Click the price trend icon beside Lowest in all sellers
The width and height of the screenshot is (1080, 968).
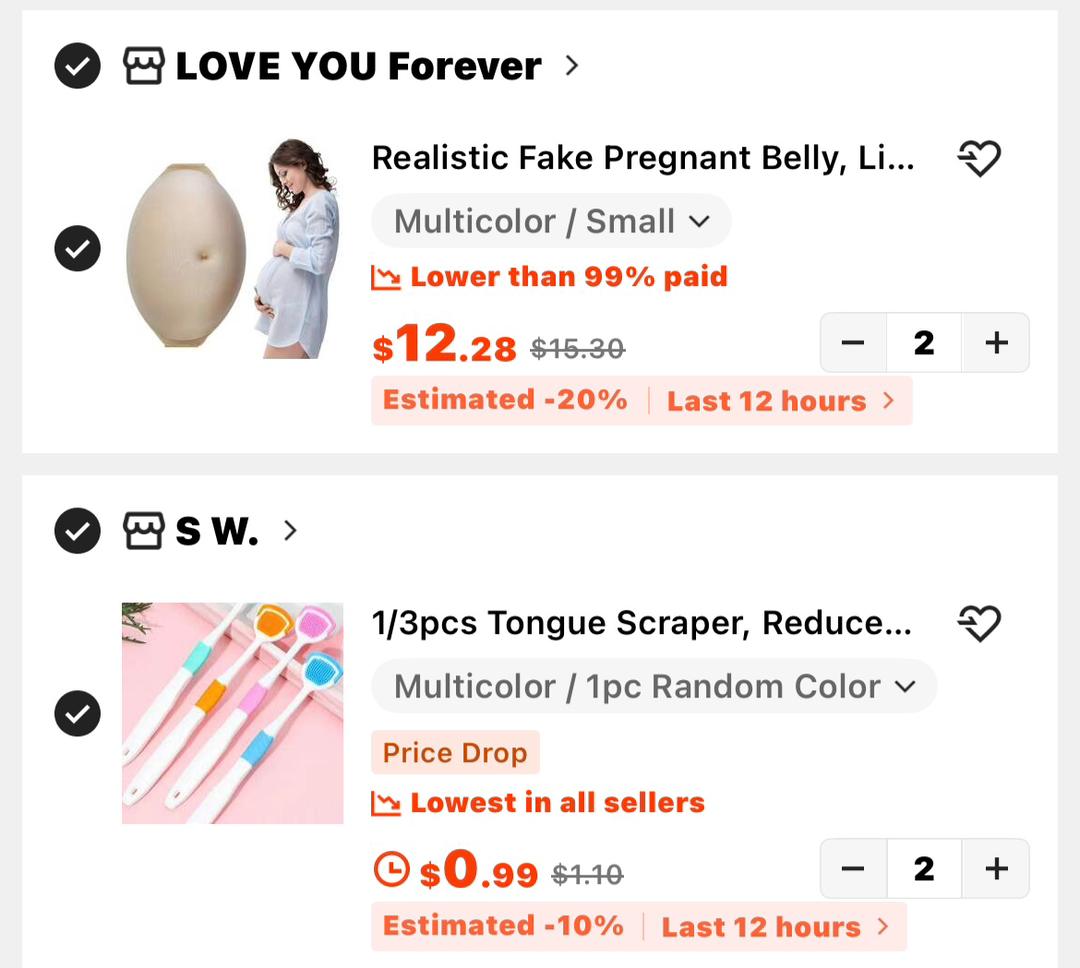tap(386, 803)
